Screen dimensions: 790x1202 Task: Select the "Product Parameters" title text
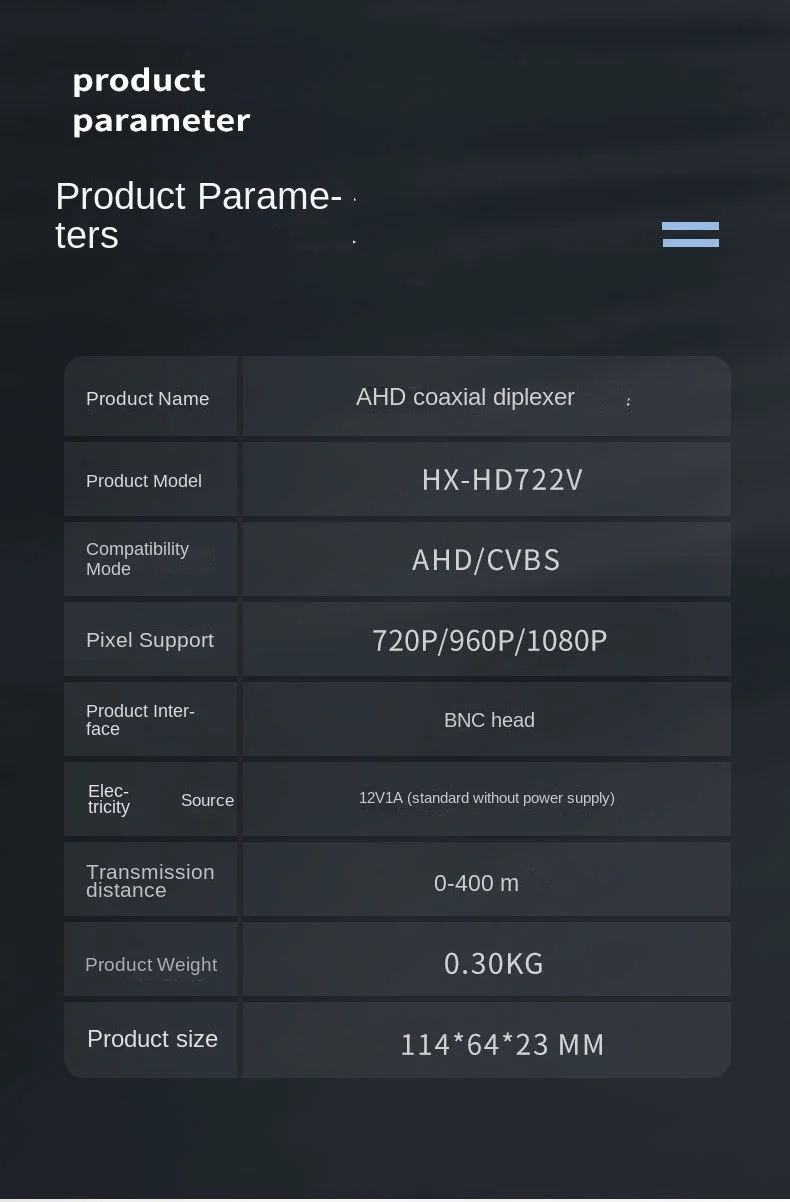click(198, 215)
